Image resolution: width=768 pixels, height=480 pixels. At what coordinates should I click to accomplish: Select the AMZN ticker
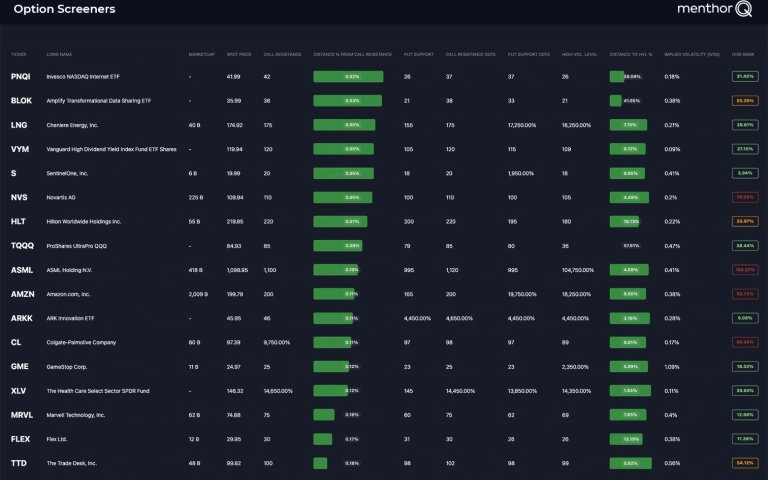pyautogui.click(x=23, y=294)
